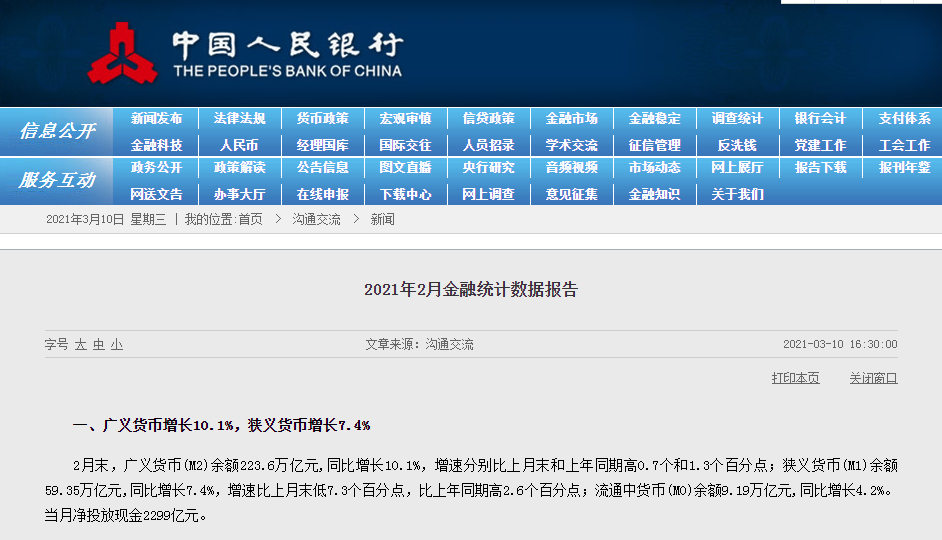
Task: Select 征信管理 menu item
Action: click(654, 145)
